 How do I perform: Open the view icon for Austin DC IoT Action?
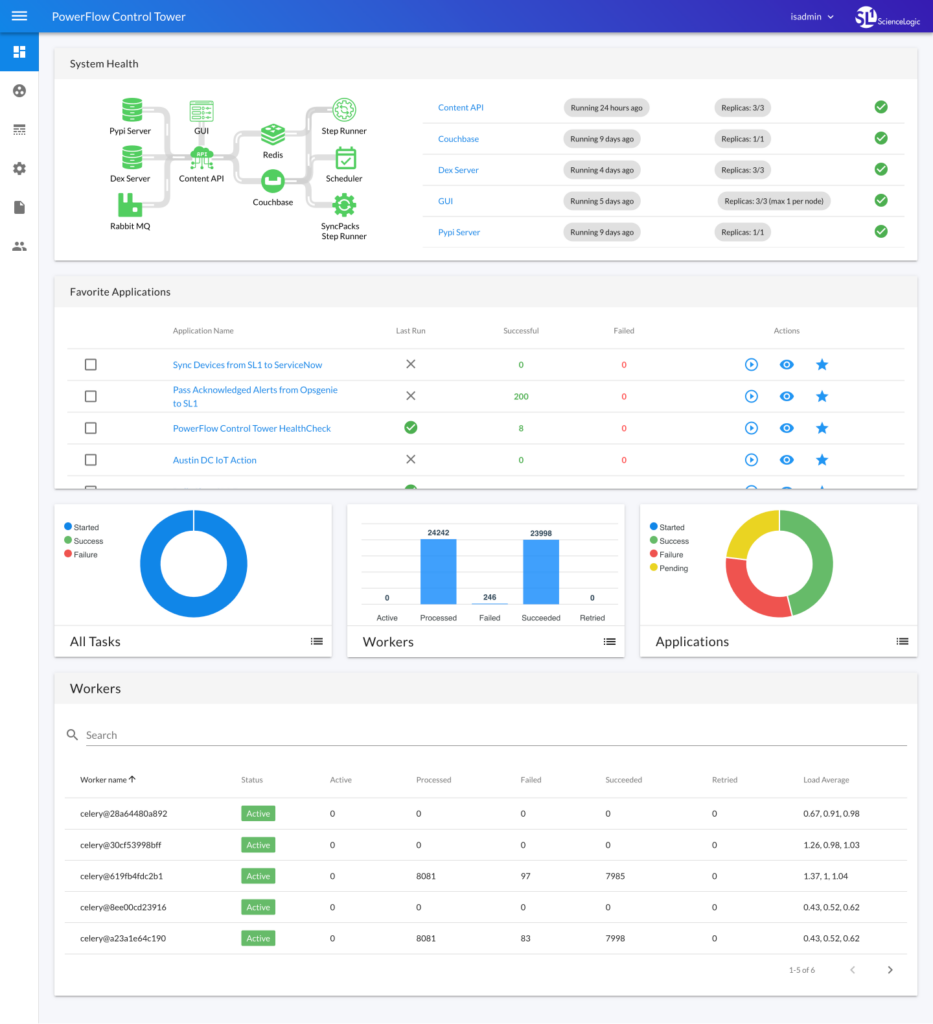(x=786, y=460)
